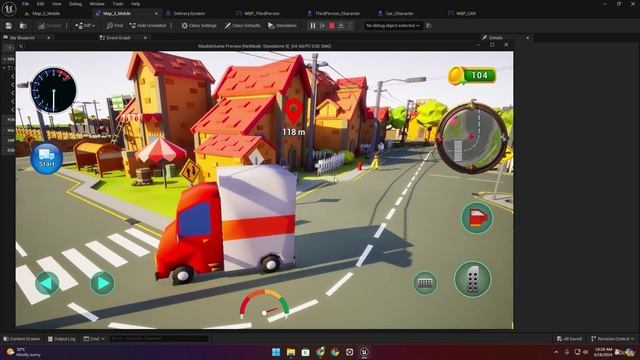The width and height of the screenshot is (640, 360).
Task: Click the icon beside the debug object dropdown
Action: (x=429, y=26)
